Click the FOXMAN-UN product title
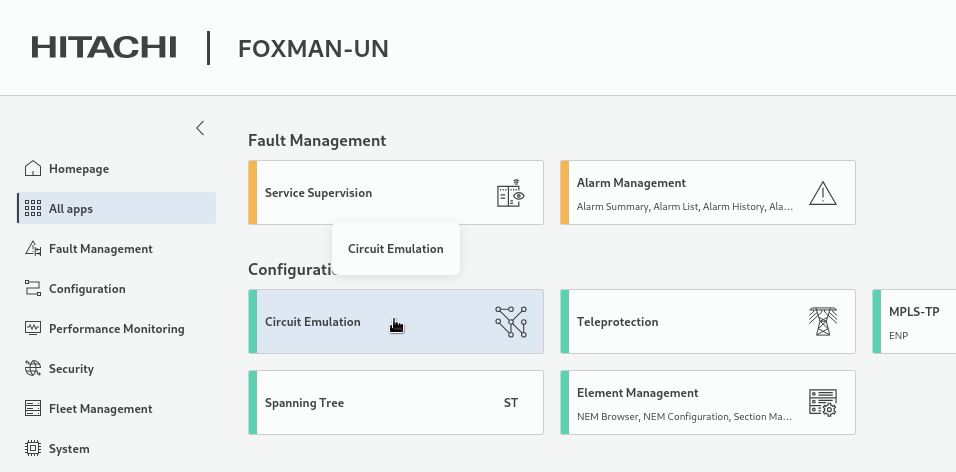The width and height of the screenshot is (956, 472). pos(313,48)
